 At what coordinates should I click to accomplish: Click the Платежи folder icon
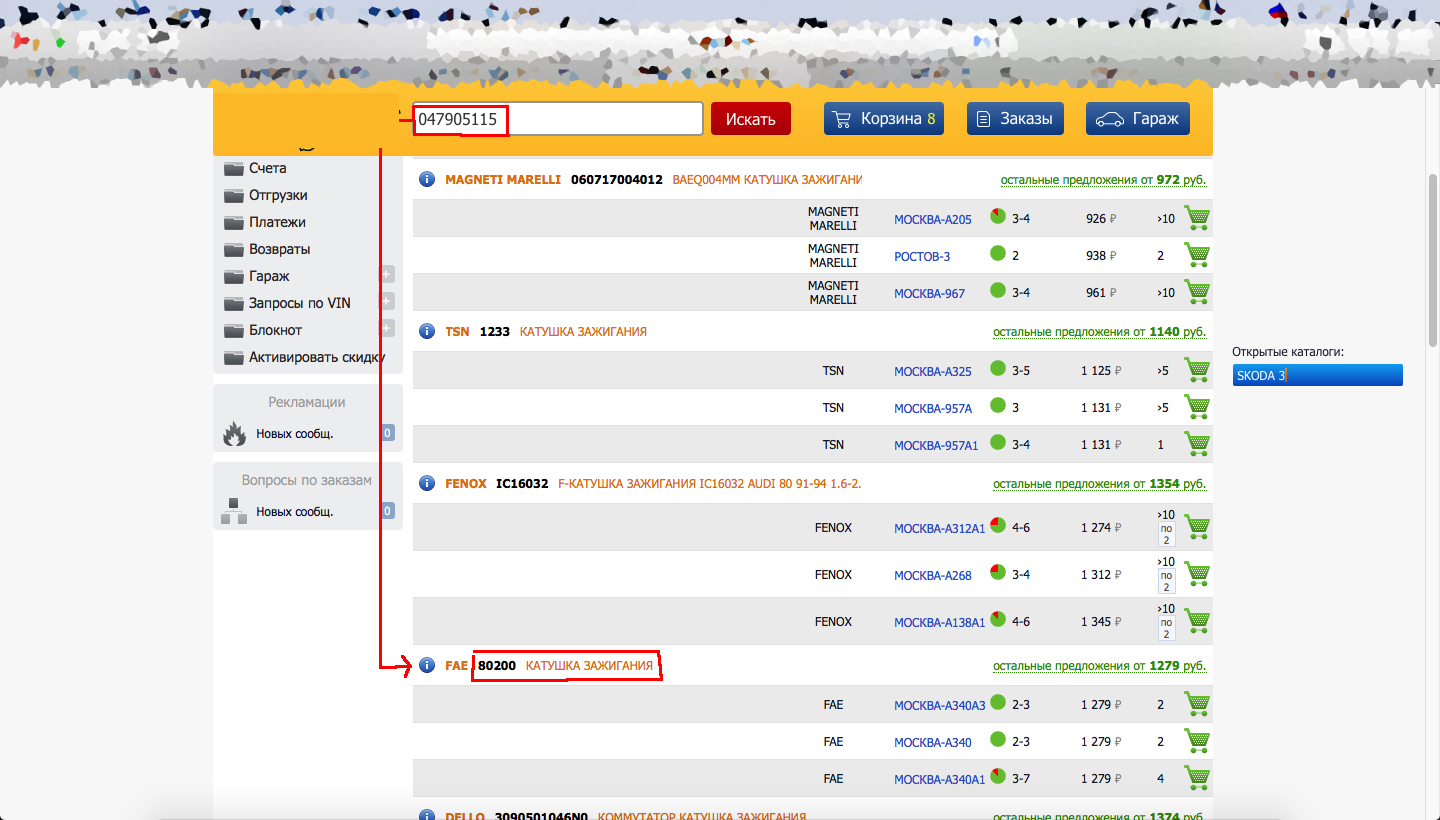click(234, 222)
